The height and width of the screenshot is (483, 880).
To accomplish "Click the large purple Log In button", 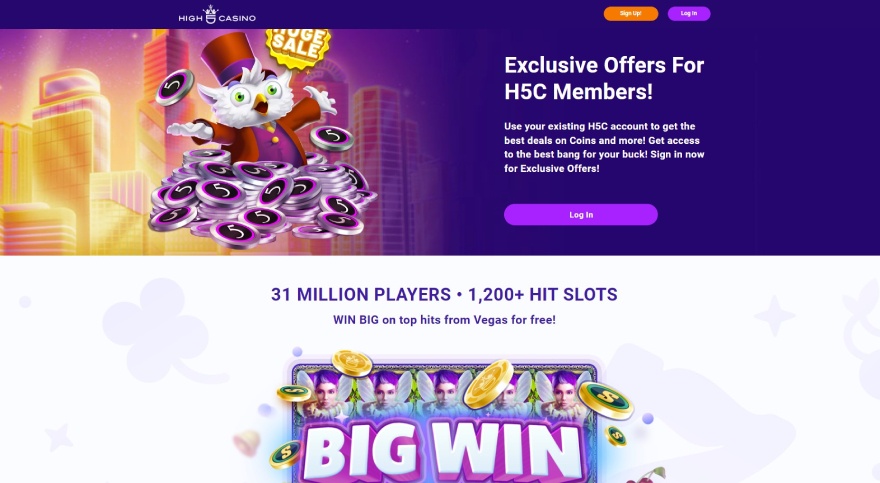I will click(581, 215).
